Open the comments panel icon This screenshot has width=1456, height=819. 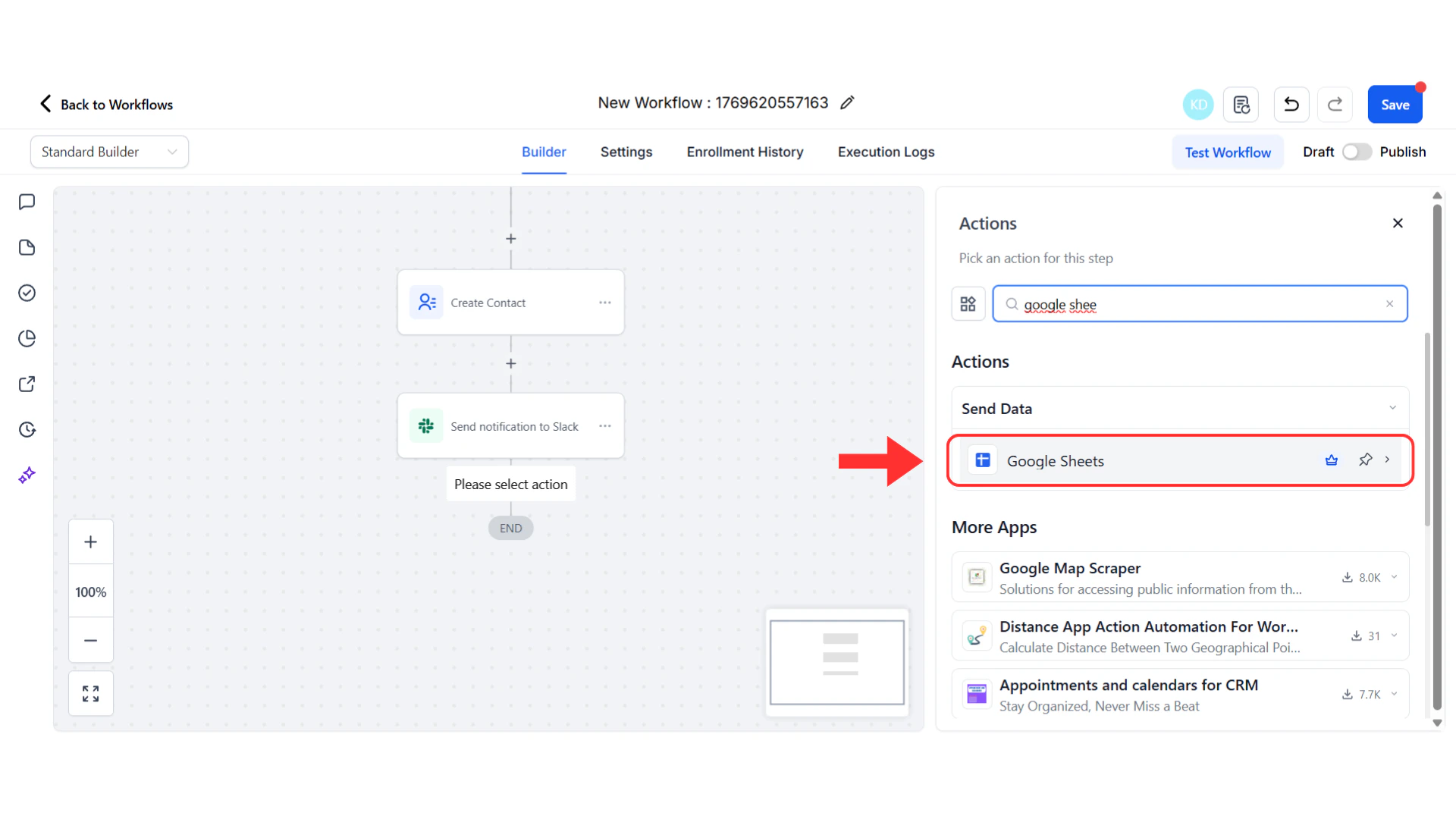pyautogui.click(x=27, y=202)
